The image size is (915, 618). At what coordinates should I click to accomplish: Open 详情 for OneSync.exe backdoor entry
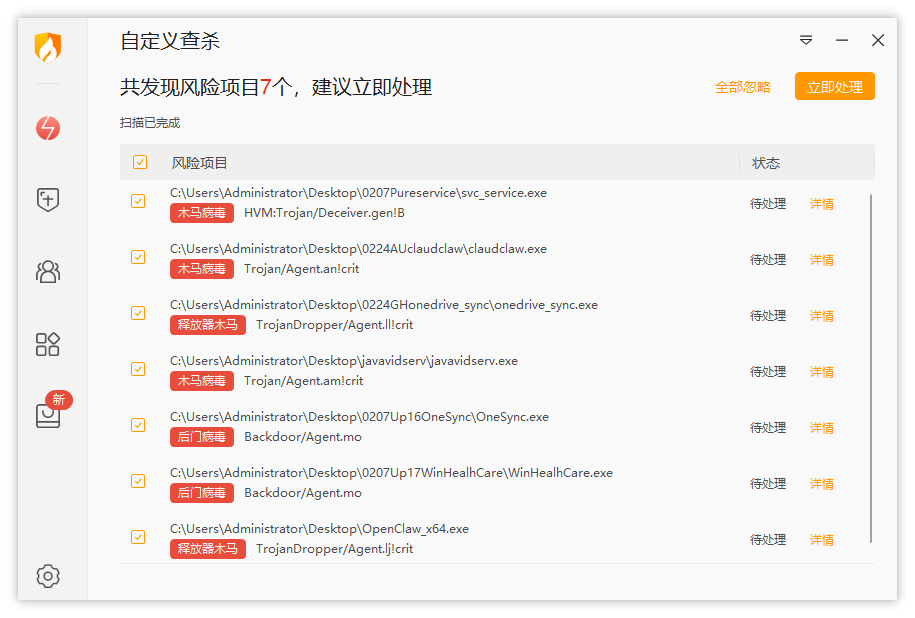click(822, 428)
